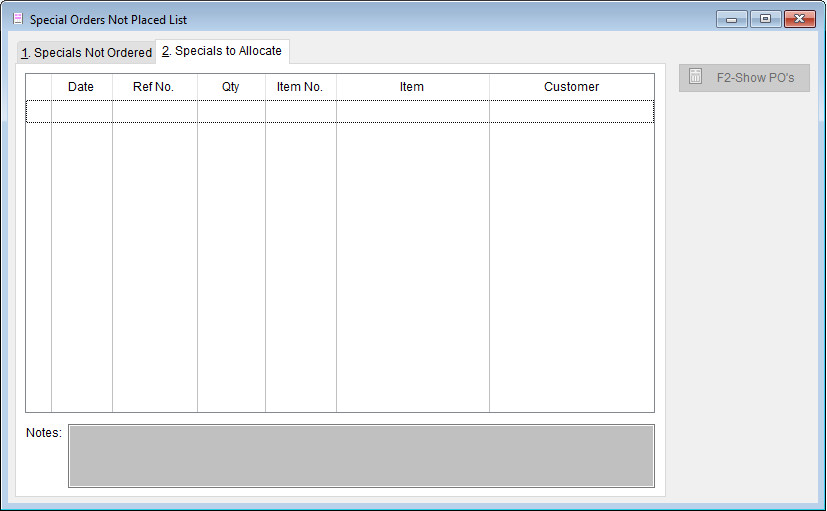Click into the Notes text area
The height and width of the screenshot is (511, 827).
[361, 456]
